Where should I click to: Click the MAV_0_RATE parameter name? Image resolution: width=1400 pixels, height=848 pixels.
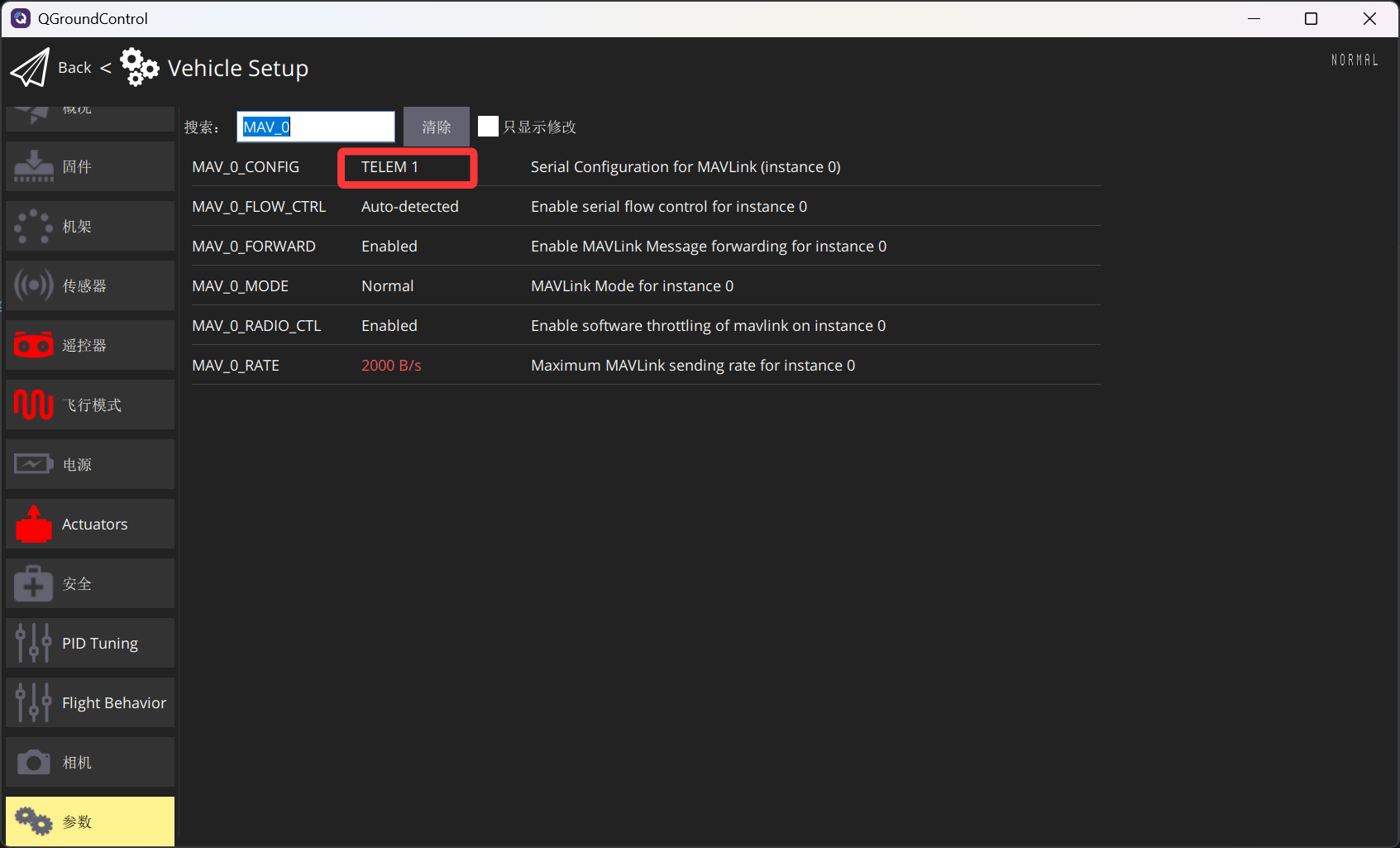tap(236, 366)
